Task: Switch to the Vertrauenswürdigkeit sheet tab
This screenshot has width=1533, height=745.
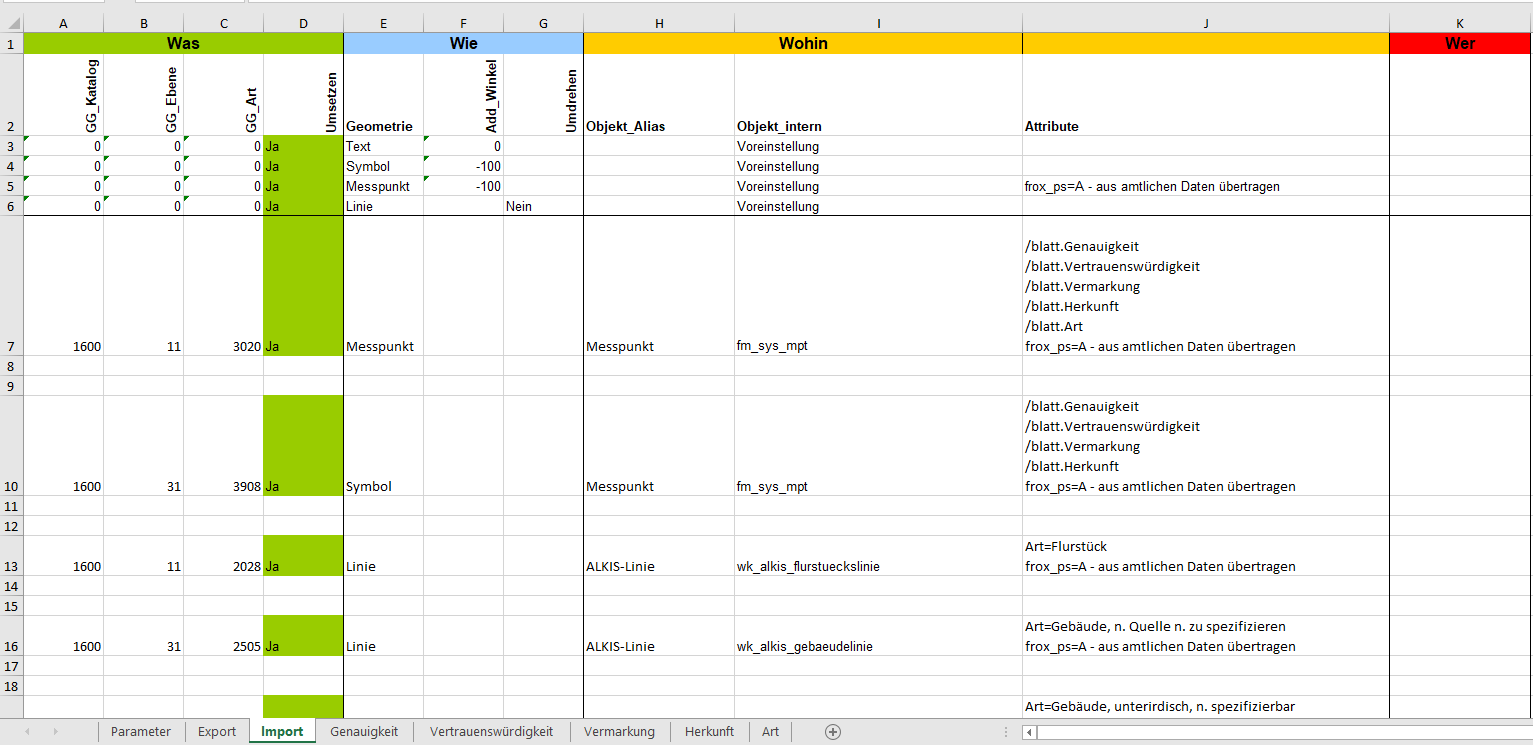Action: 491,732
